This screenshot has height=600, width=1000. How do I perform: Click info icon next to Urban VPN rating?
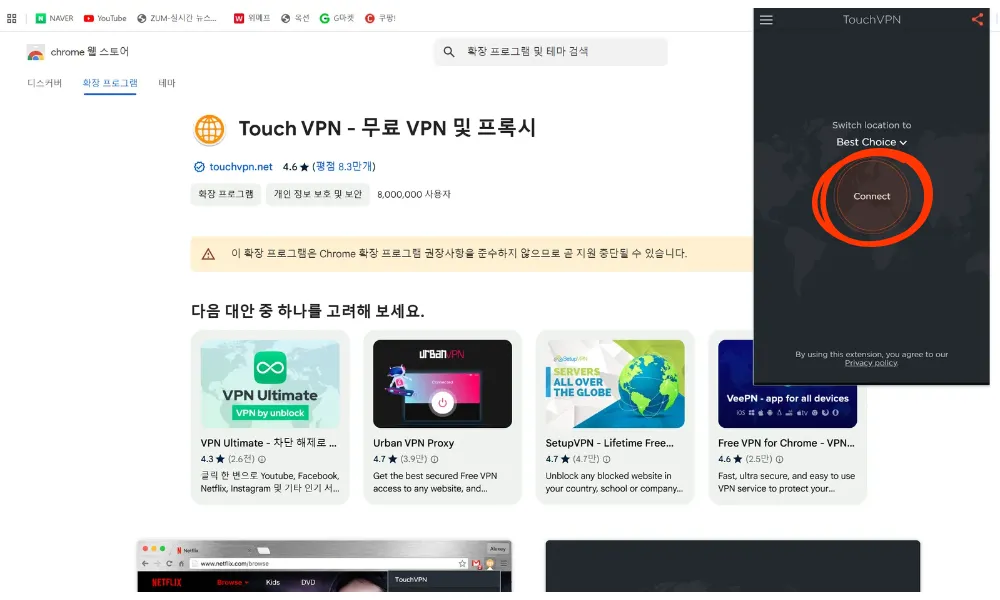coord(434,459)
